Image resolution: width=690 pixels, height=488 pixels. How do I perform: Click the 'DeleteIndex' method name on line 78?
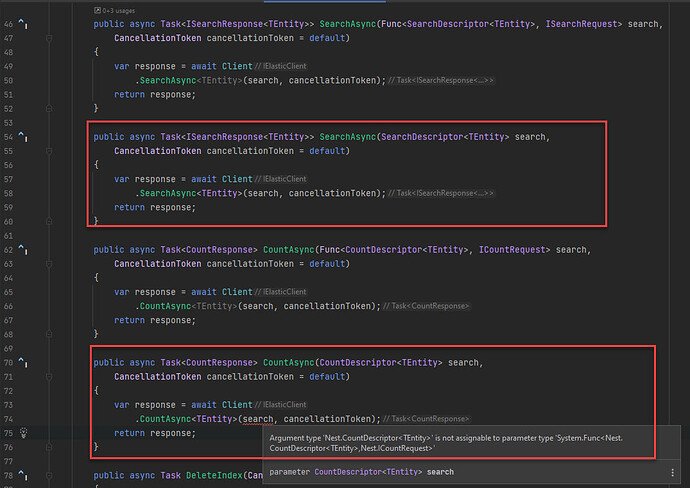[214, 475]
